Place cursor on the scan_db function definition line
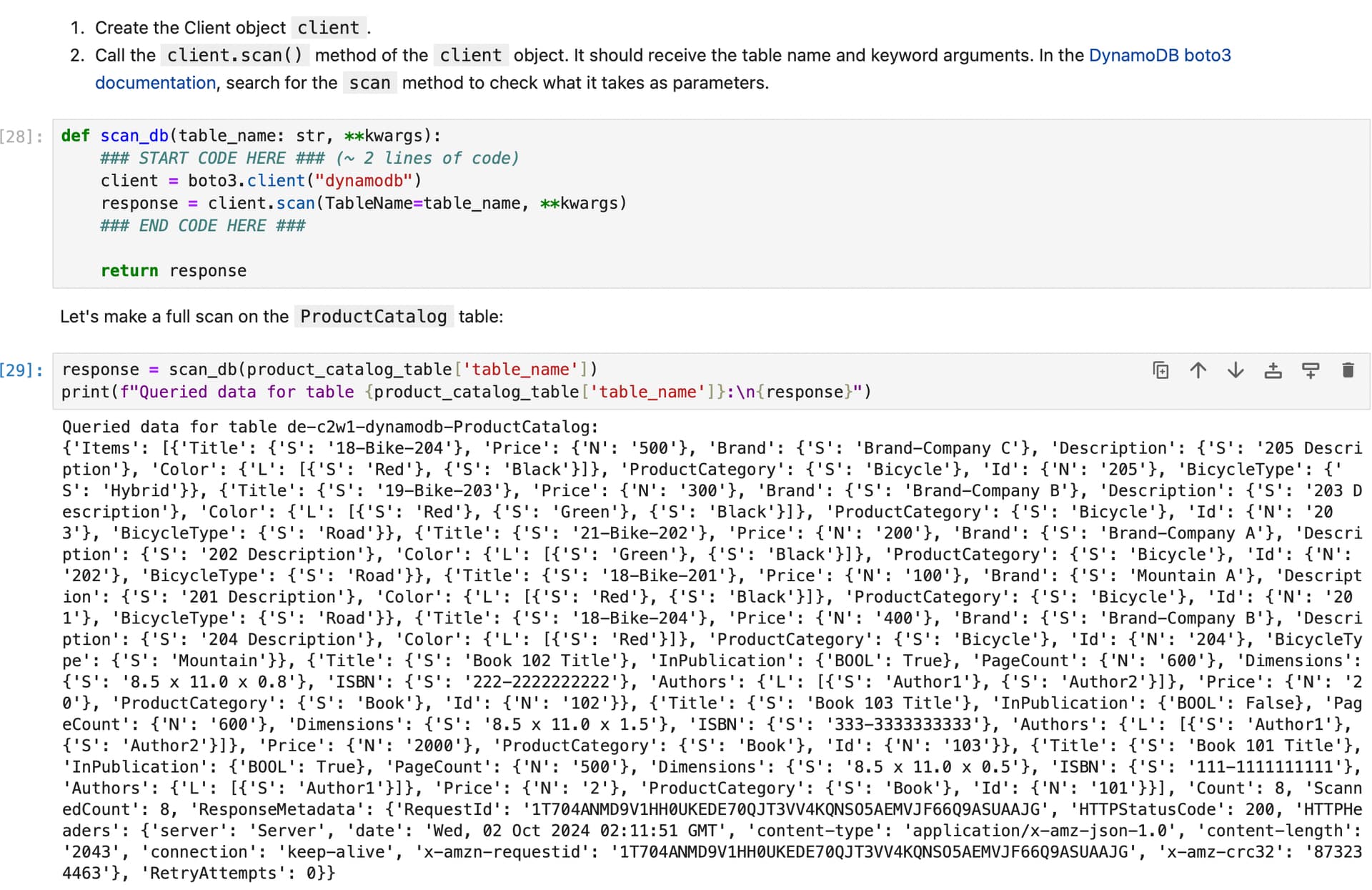 250,135
